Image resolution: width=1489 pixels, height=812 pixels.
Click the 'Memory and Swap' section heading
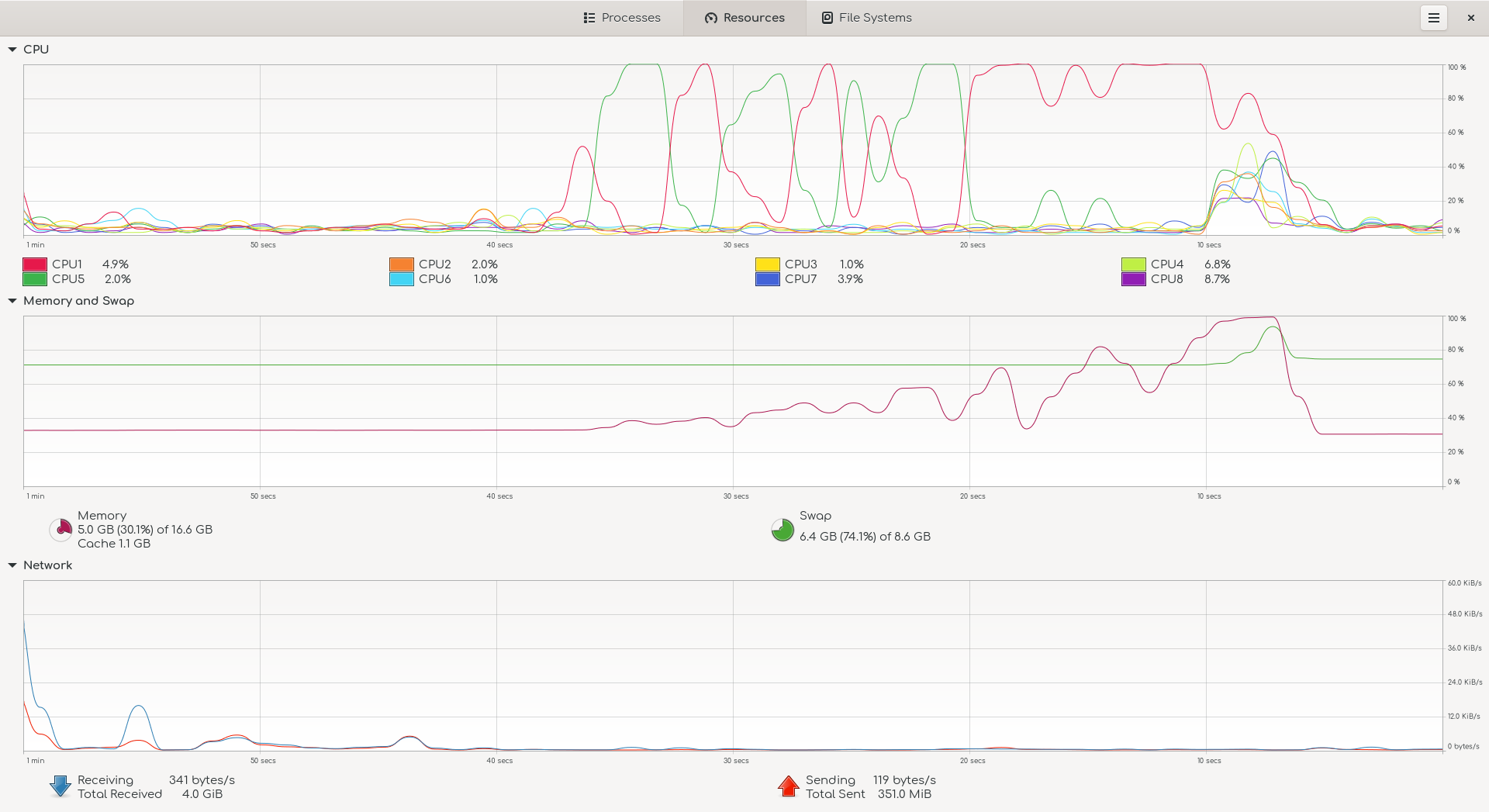pyautogui.click(x=78, y=301)
